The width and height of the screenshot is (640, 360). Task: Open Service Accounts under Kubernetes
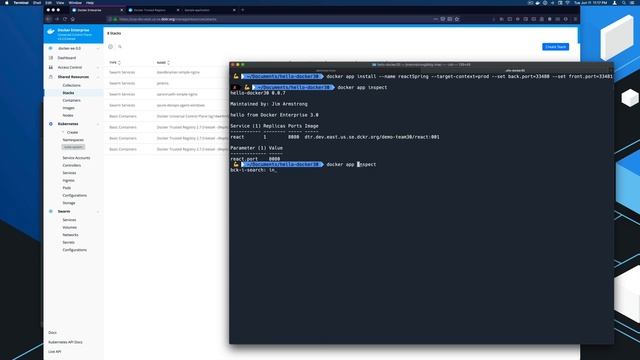[x=76, y=158]
